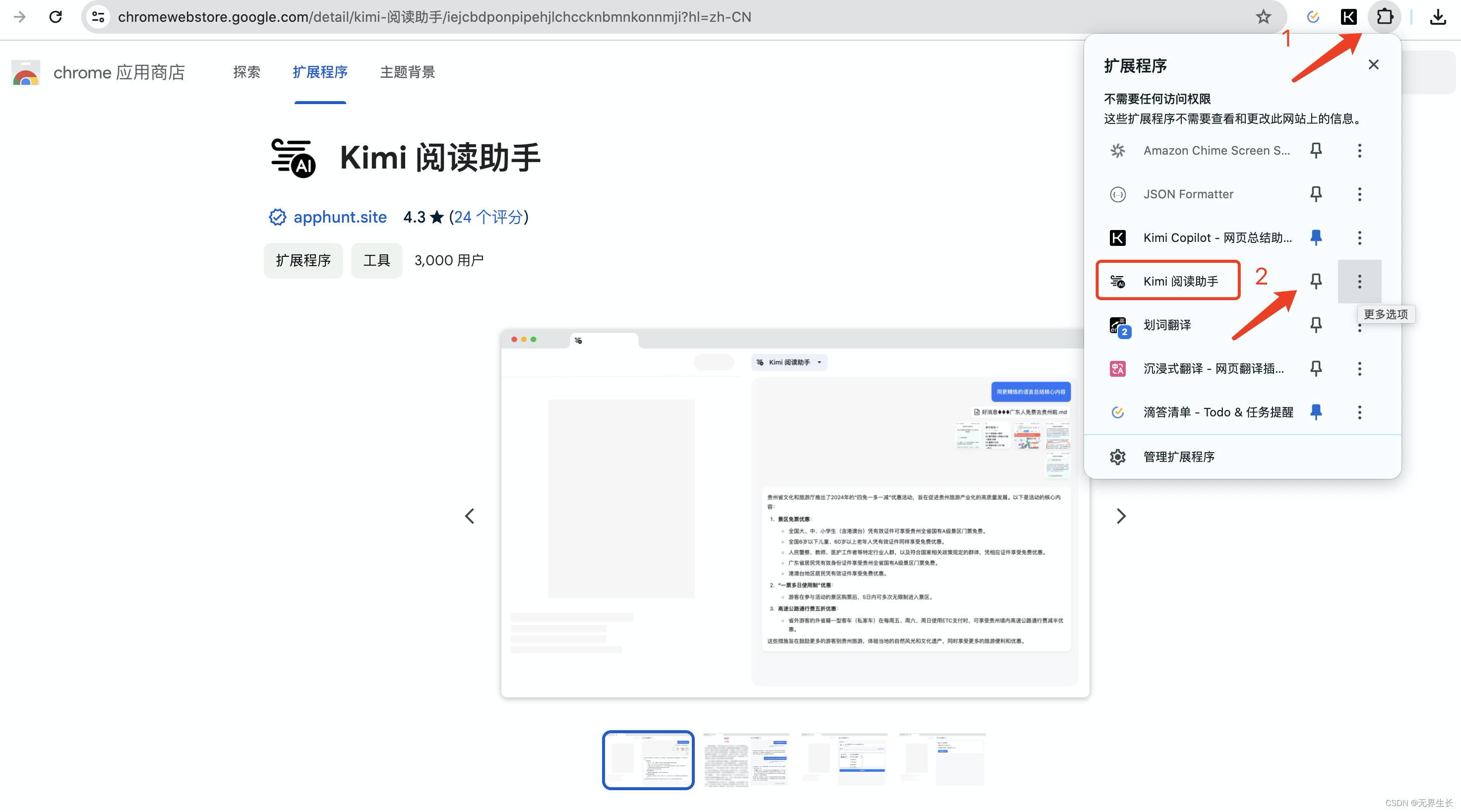The height and width of the screenshot is (812, 1461).
Task: Unpin the Kimi Copilot extension
Action: pyautogui.click(x=1316, y=237)
